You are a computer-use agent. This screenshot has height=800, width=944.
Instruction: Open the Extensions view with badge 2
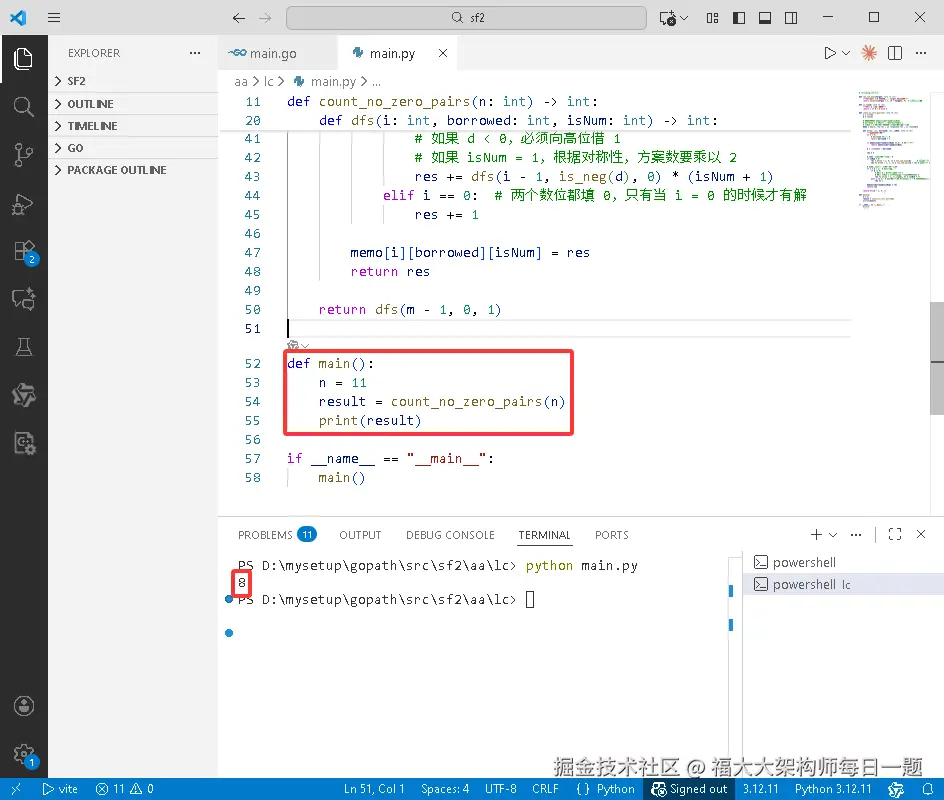(25, 252)
